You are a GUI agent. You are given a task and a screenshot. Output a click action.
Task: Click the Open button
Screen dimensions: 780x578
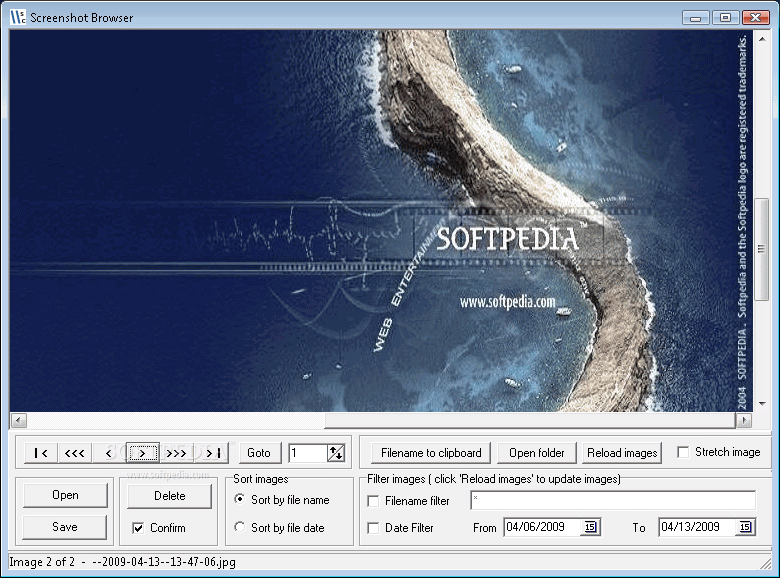[x=65, y=495]
